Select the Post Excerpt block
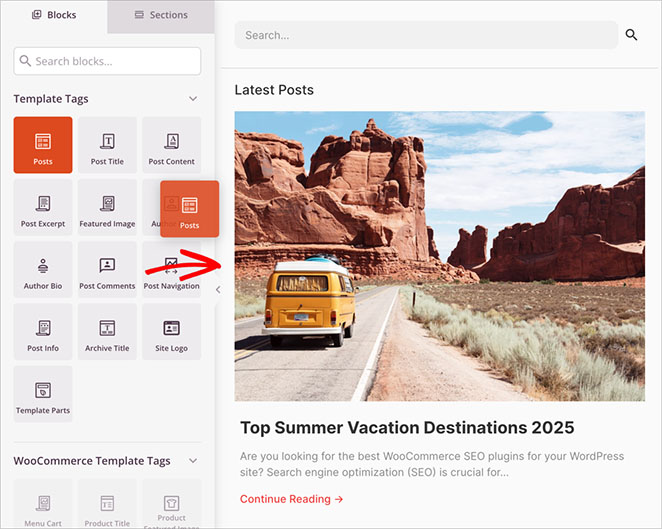The width and height of the screenshot is (662, 529). [43, 208]
